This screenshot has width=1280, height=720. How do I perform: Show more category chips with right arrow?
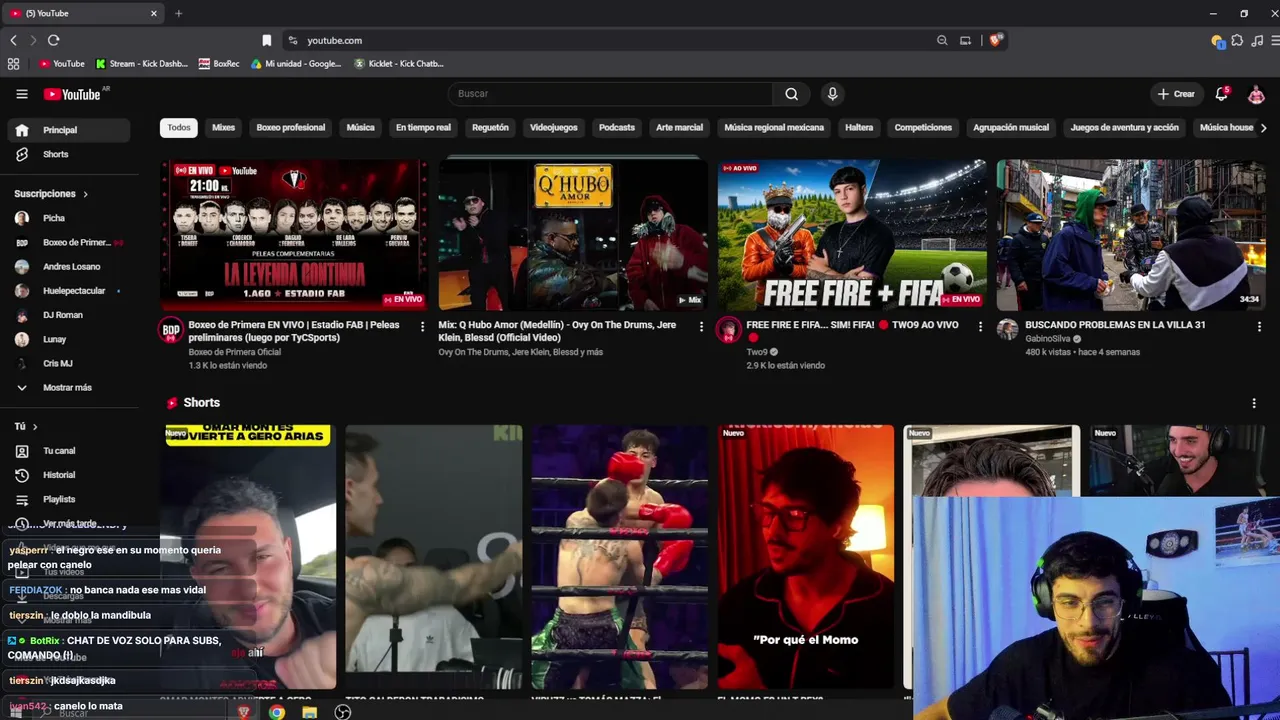[x=1263, y=128]
